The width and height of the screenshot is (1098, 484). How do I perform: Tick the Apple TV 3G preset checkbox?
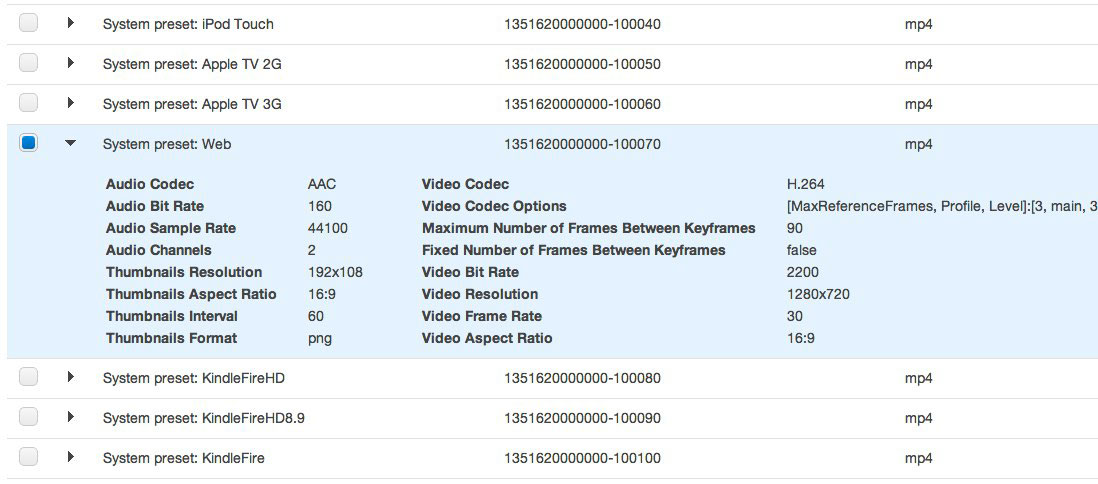28,103
